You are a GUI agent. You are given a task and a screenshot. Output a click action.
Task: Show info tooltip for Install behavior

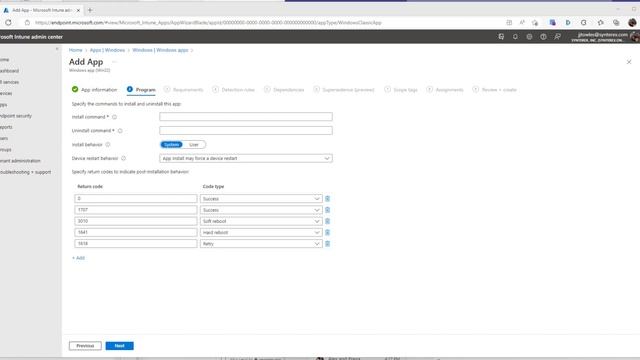coord(108,144)
